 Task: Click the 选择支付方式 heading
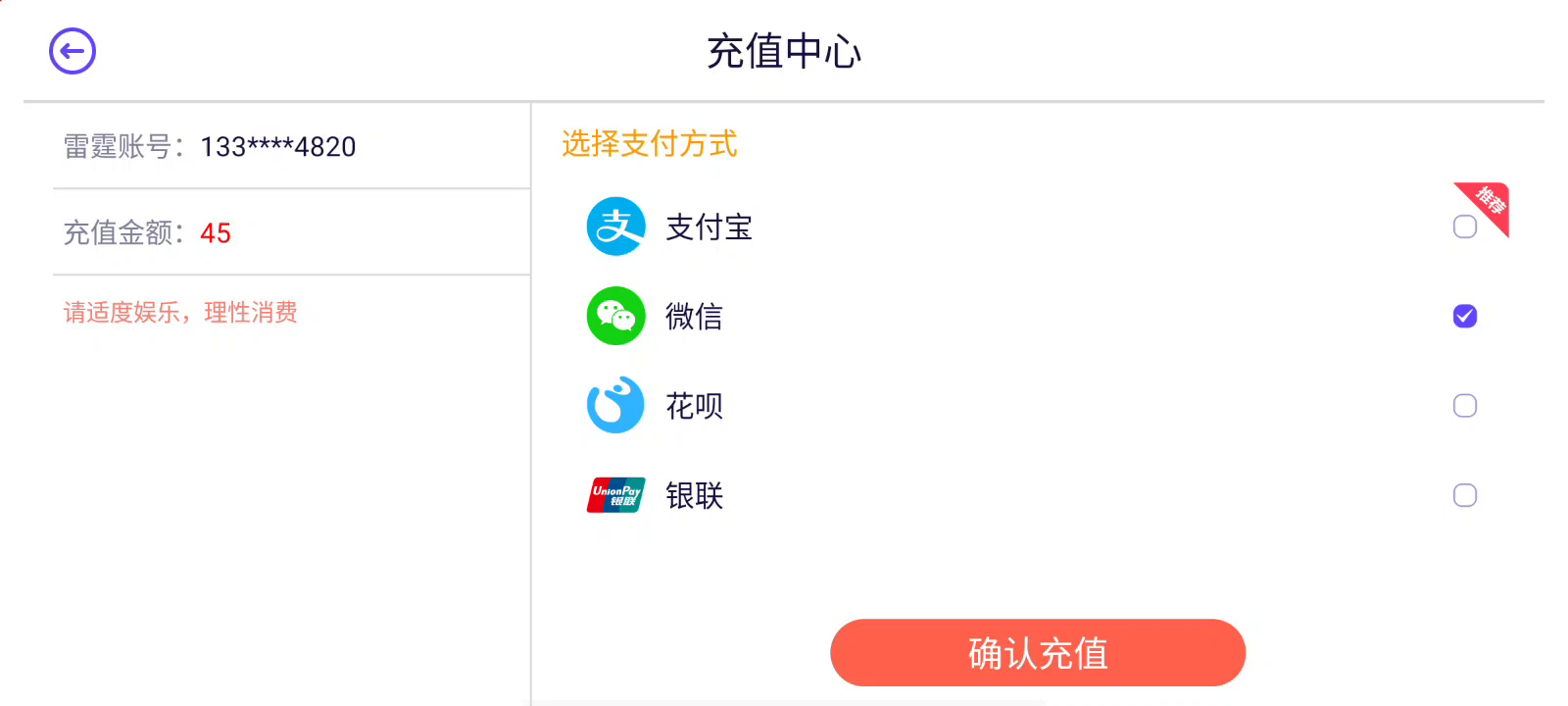pyautogui.click(x=649, y=144)
